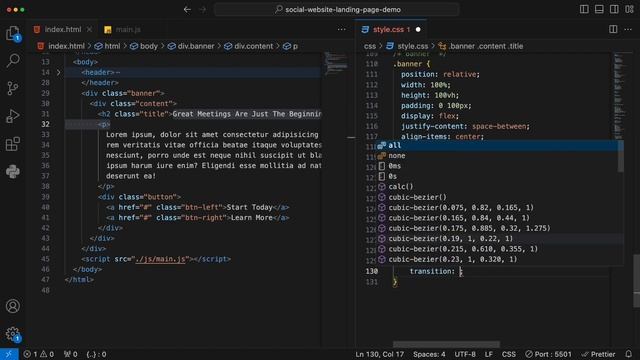Select the '0ms' autocomplete suggestion

point(498,166)
